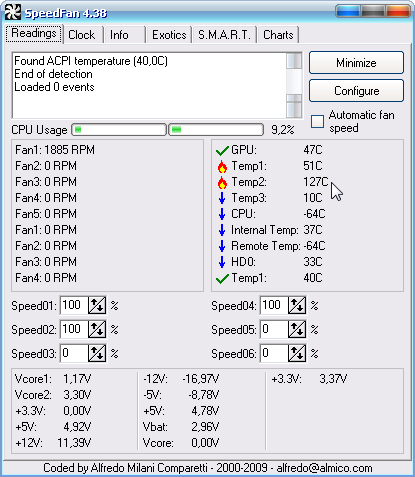Click the blue down arrow beside CPU temperature
The width and height of the screenshot is (415, 477).
point(222,214)
